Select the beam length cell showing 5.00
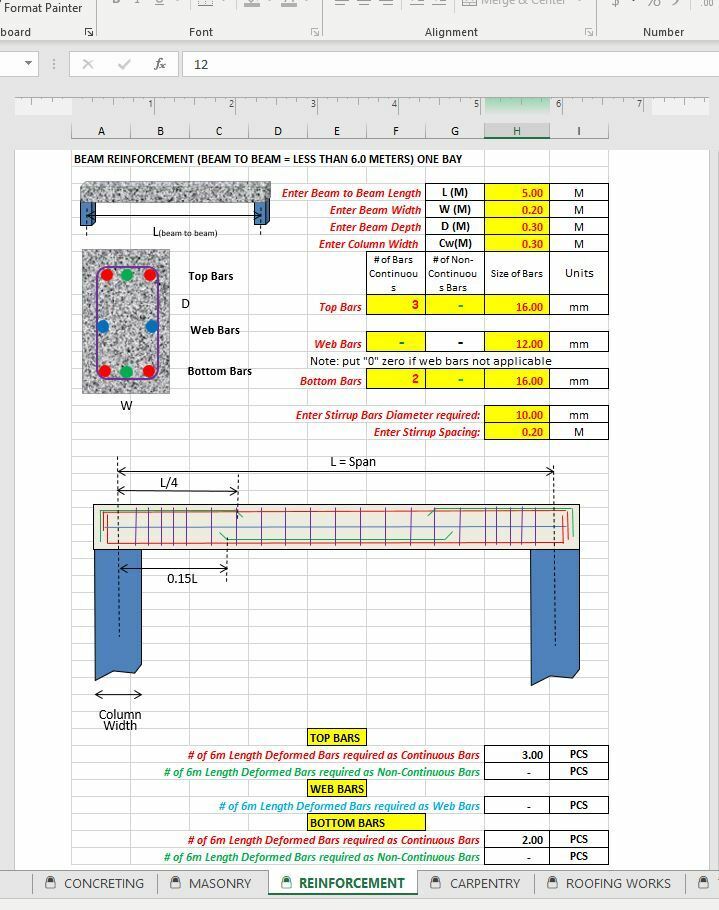The height and width of the screenshot is (910, 719). coord(516,193)
